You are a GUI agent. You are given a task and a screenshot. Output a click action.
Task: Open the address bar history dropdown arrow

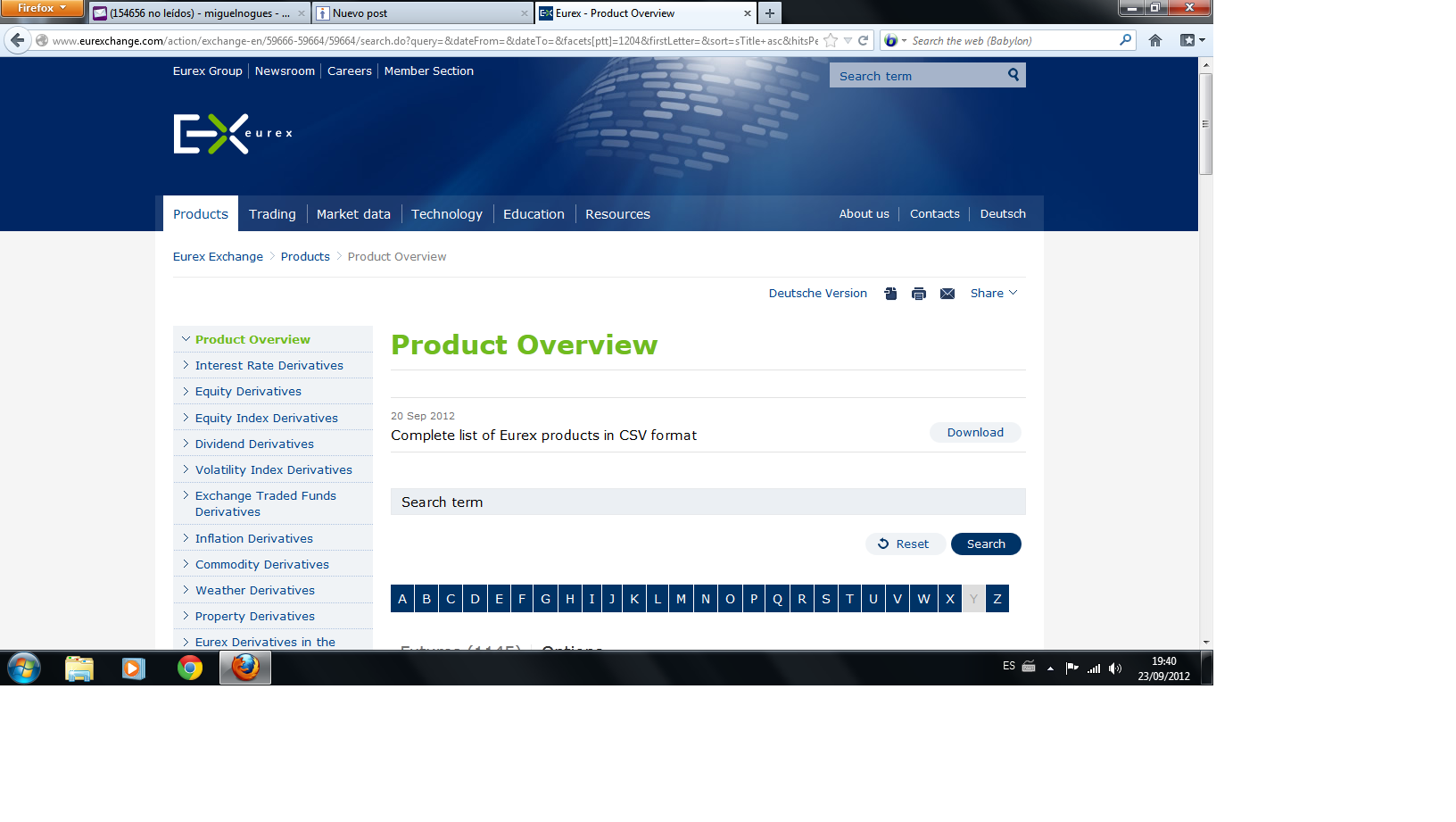[x=848, y=40]
